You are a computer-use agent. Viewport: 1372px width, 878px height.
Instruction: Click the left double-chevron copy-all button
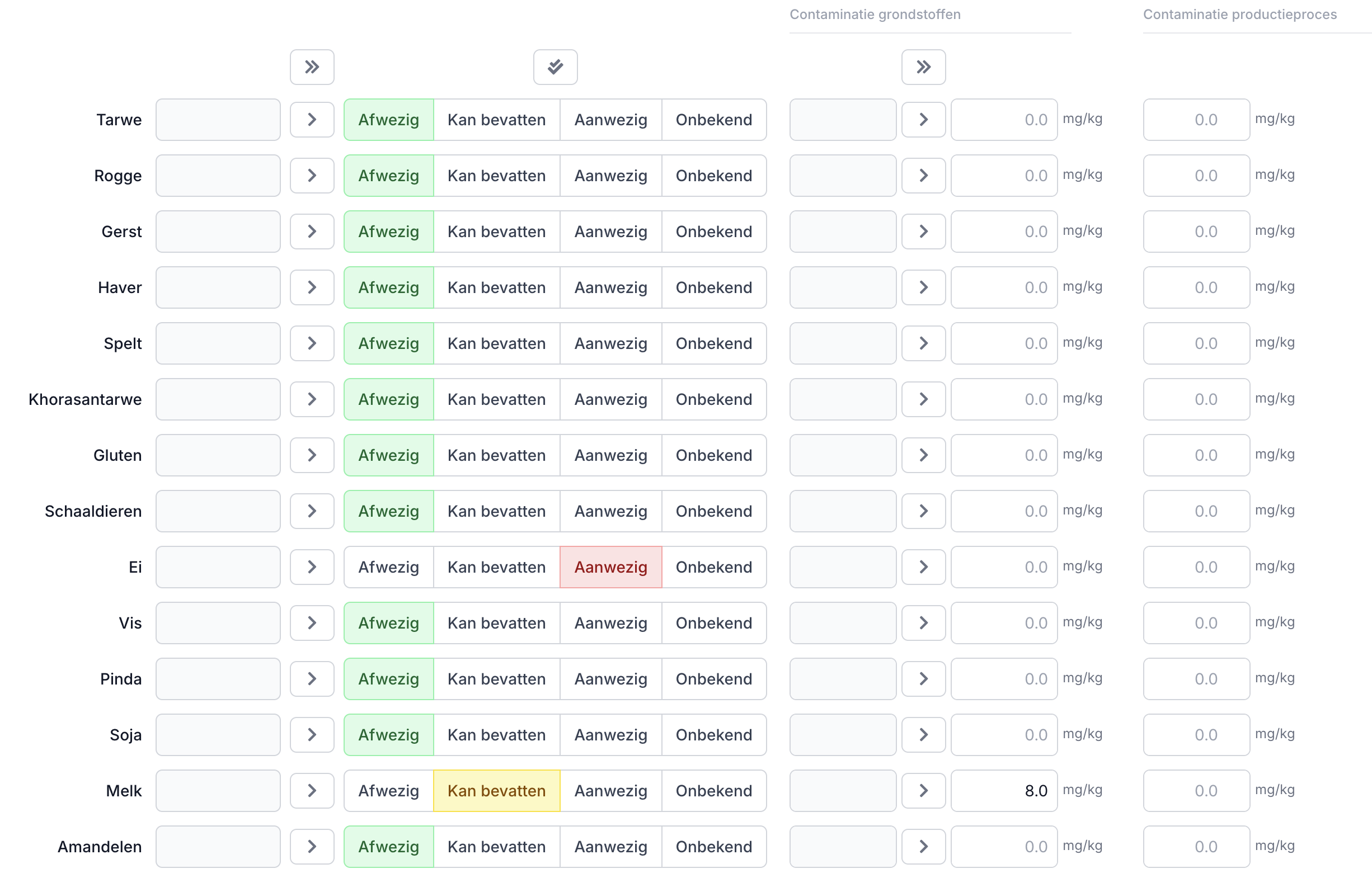pyautogui.click(x=312, y=67)
